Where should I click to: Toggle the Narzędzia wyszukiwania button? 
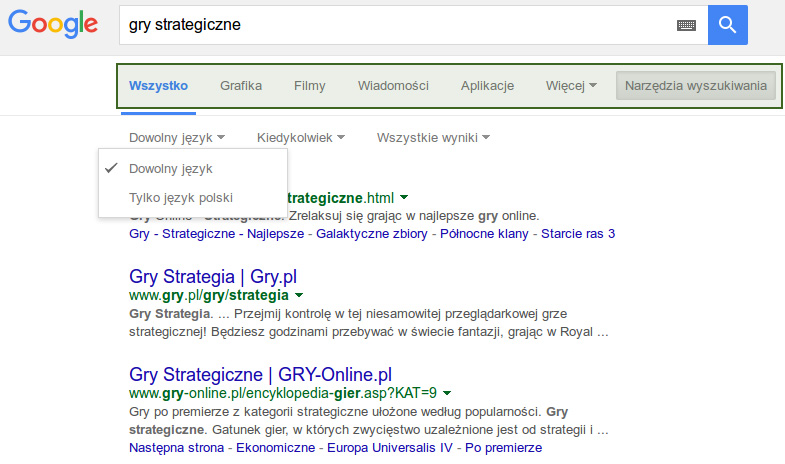[x=696, y=86]
